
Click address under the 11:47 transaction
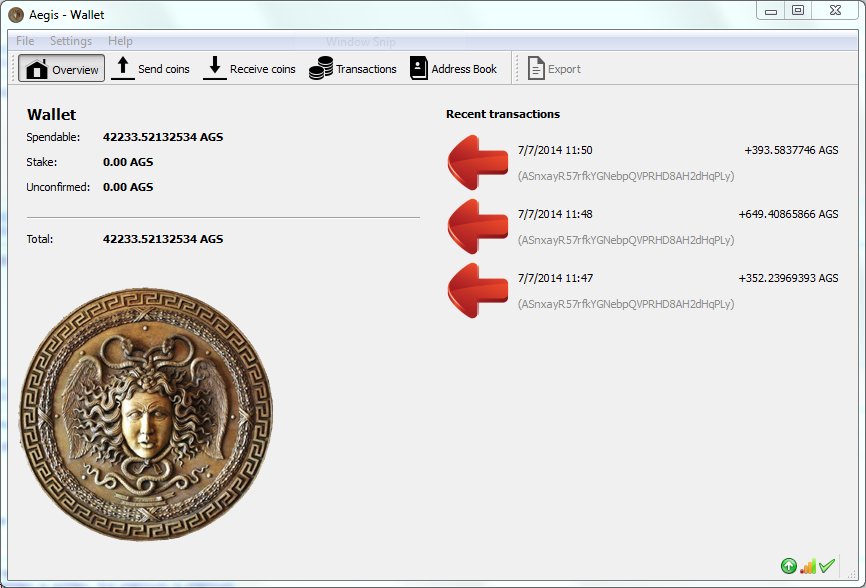626,304
